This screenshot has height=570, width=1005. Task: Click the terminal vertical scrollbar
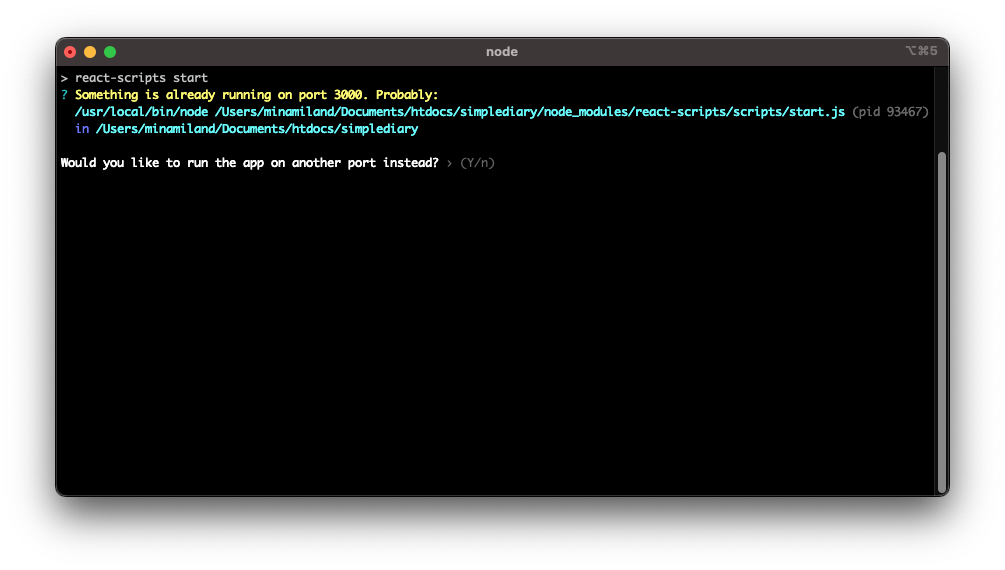coord(942,321)
